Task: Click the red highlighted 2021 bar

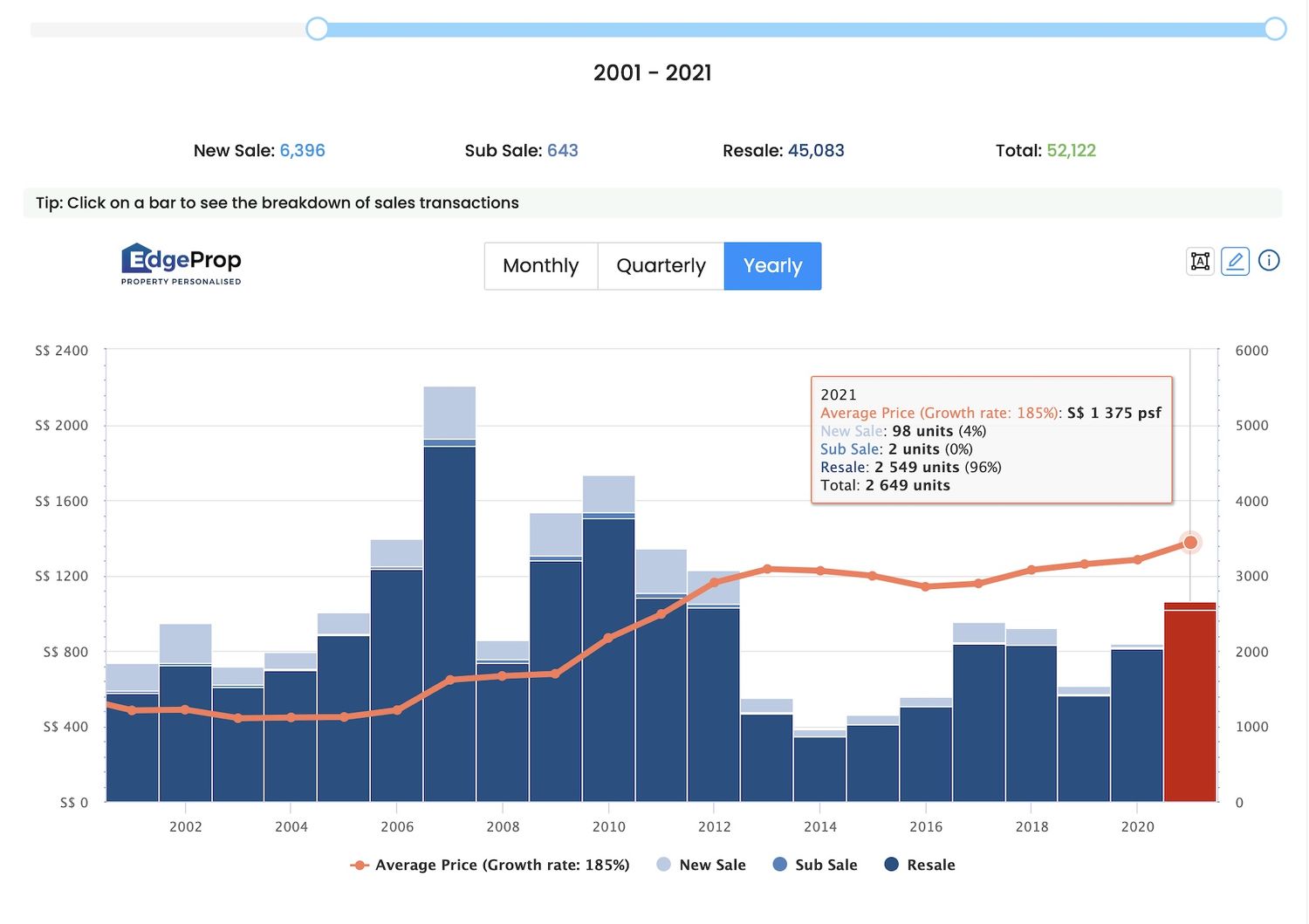Action: [1189, 707]
